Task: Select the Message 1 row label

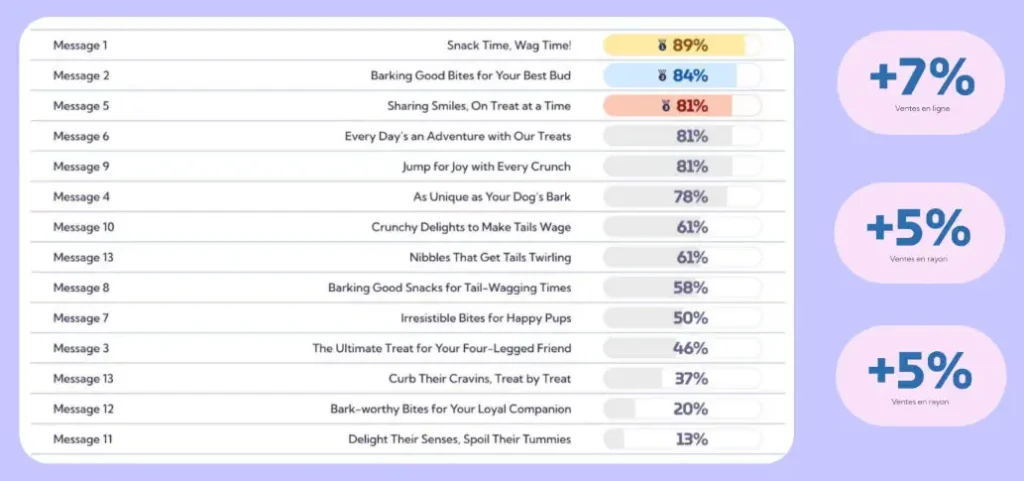Action: (x=80, y=45)
